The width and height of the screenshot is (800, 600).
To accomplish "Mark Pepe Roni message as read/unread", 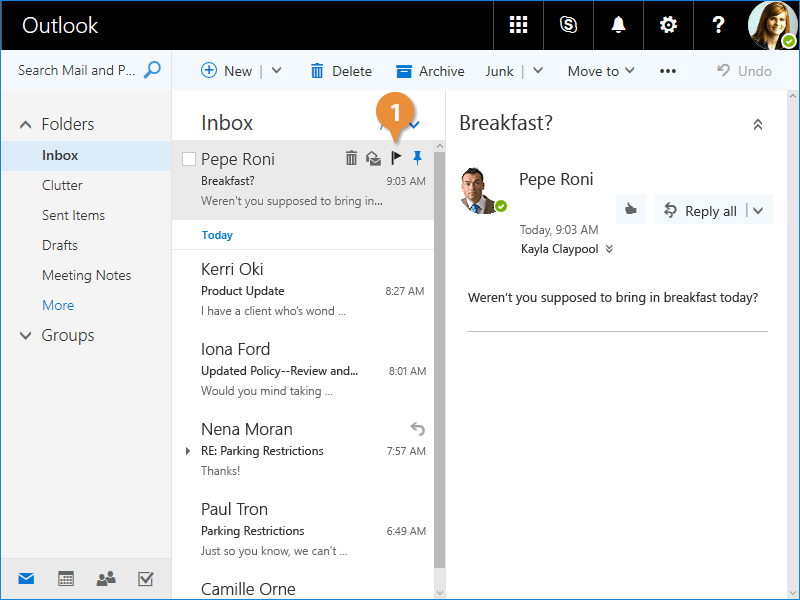I will [373, 158].
